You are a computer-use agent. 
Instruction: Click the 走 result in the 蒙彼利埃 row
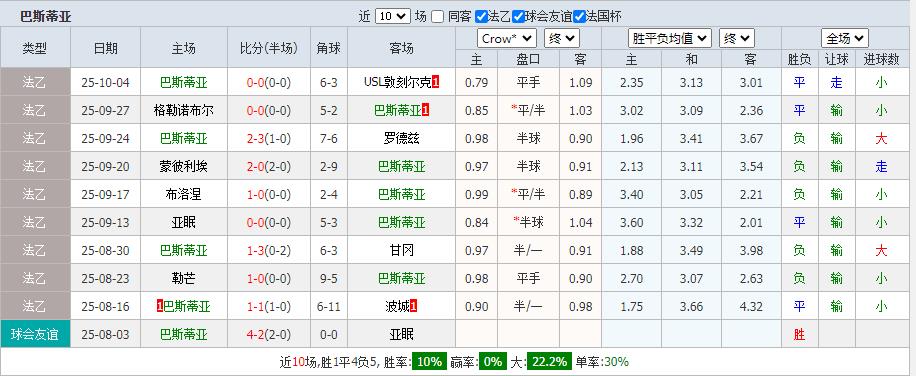[x=882, y=166]
